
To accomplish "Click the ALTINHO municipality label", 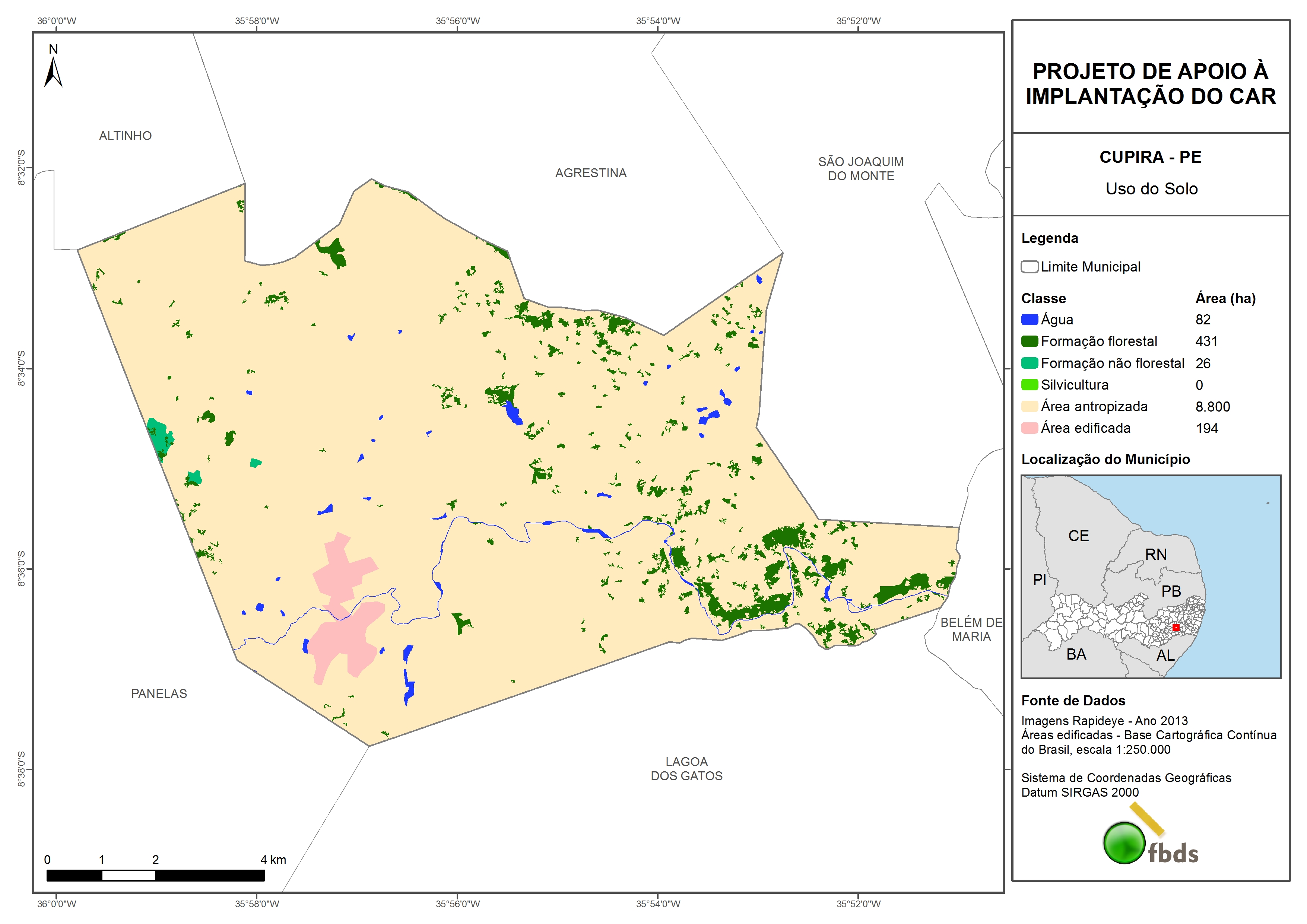I will [125, 136].
